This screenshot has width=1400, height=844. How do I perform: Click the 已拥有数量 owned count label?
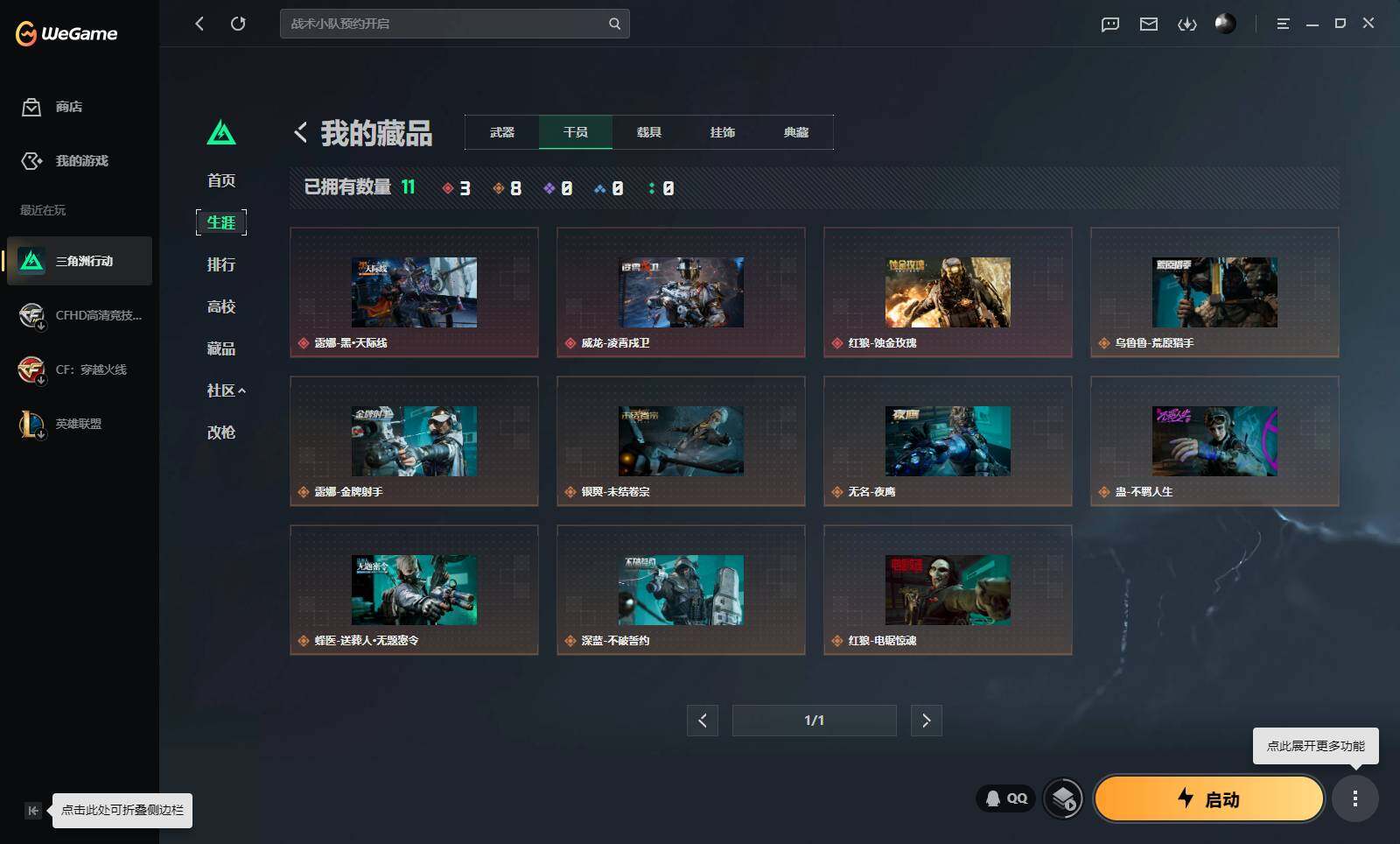[347, 187]
